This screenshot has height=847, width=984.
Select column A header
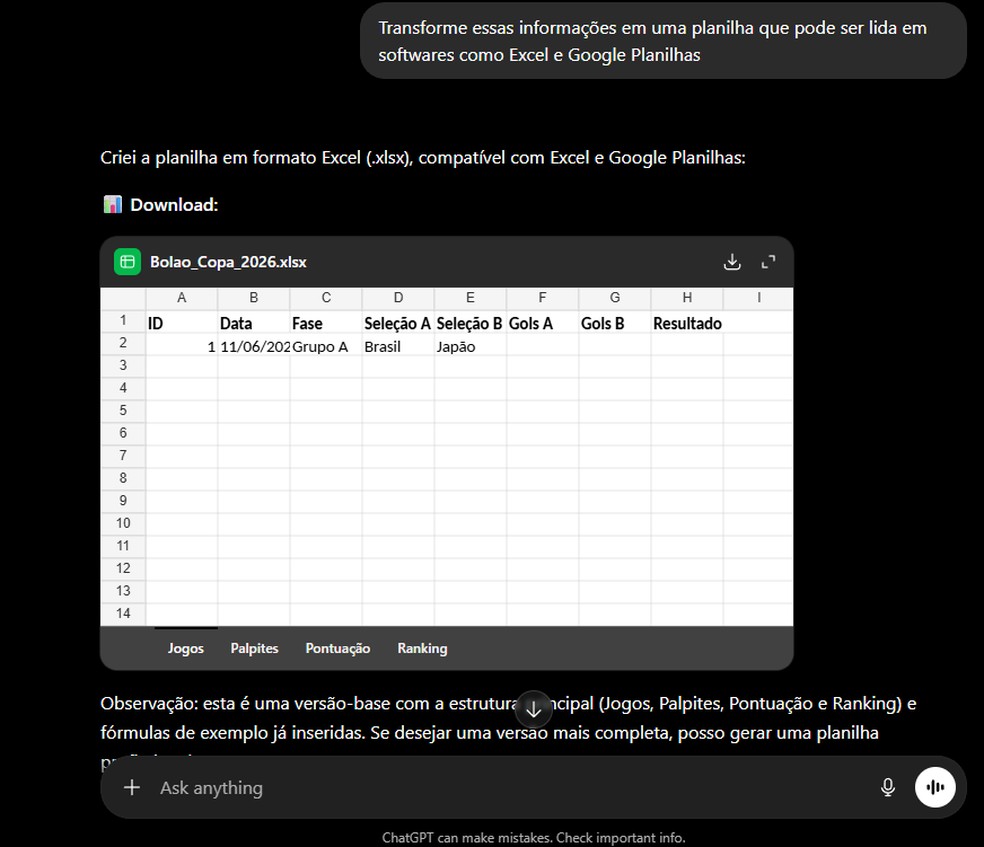[x=181, y=298]
